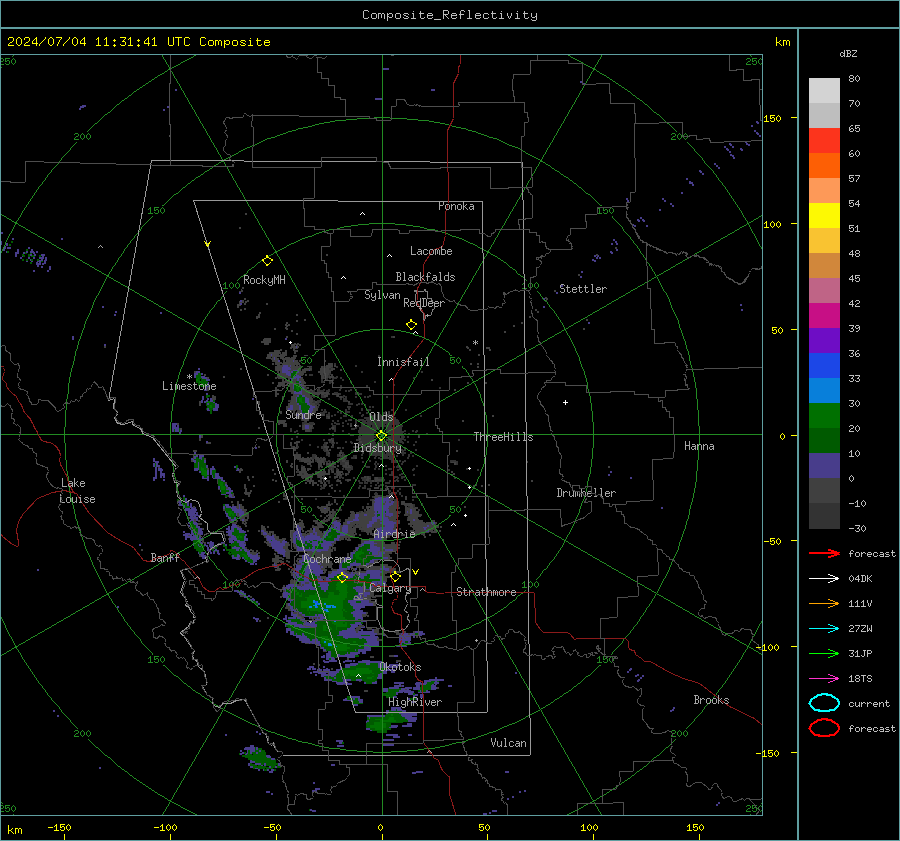Screen dimensions: 900x841
Task: Click the Ponoka label
Action: tap(456, 206)
